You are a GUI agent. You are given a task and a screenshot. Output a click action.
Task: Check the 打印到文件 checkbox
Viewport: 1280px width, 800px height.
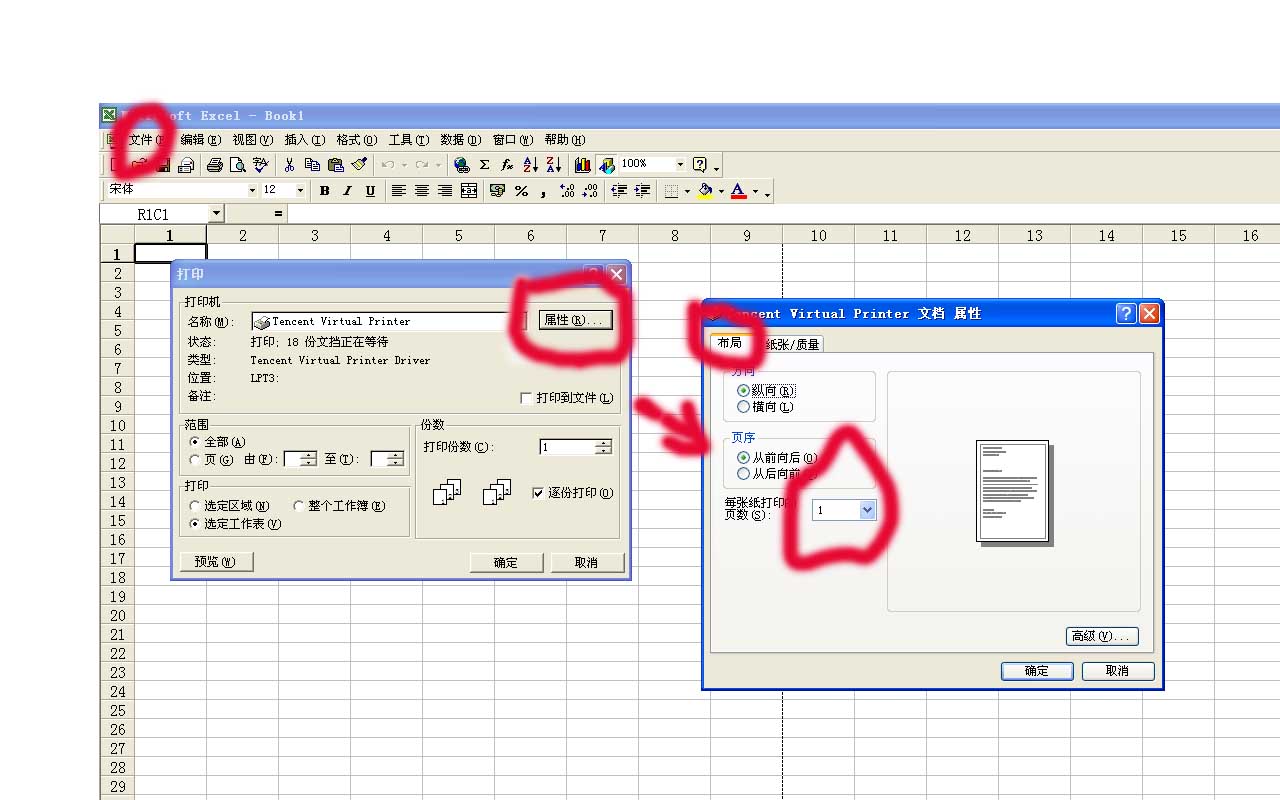(526, 398)
